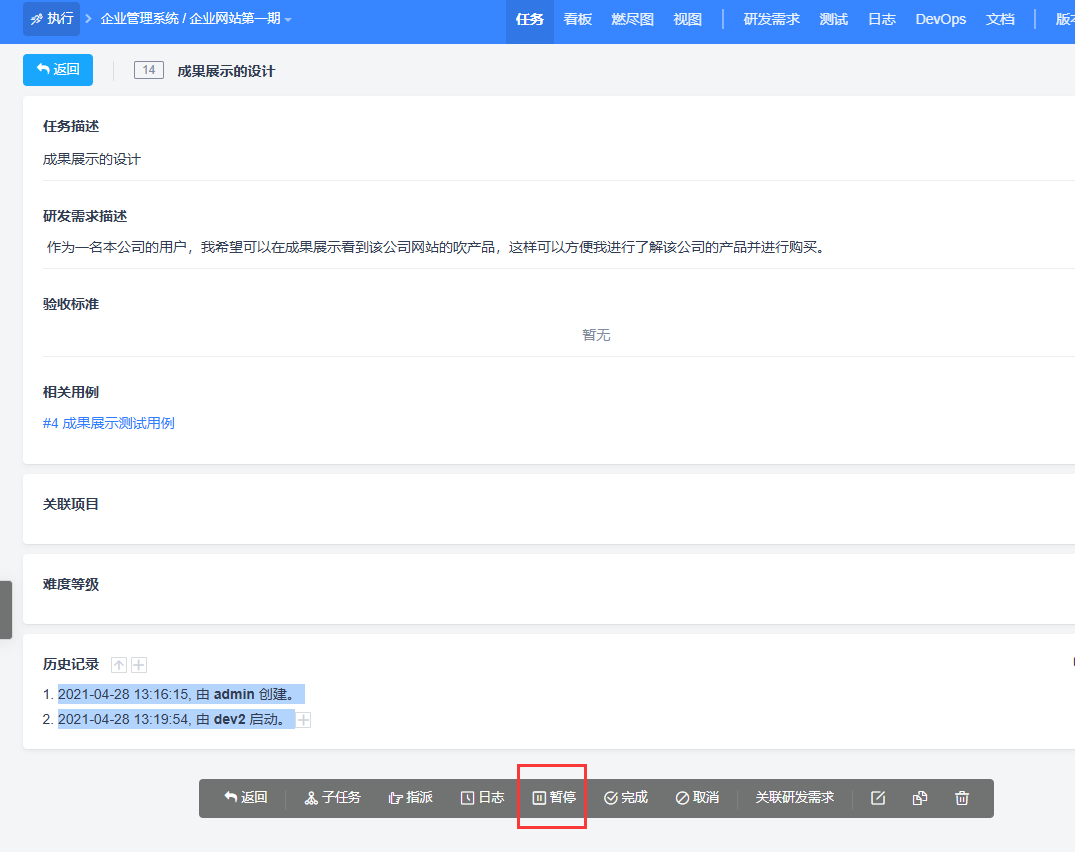Viewport: 1075px width, 852px height.
Task: Open the 燃尽图 tab
Action: 632,19
